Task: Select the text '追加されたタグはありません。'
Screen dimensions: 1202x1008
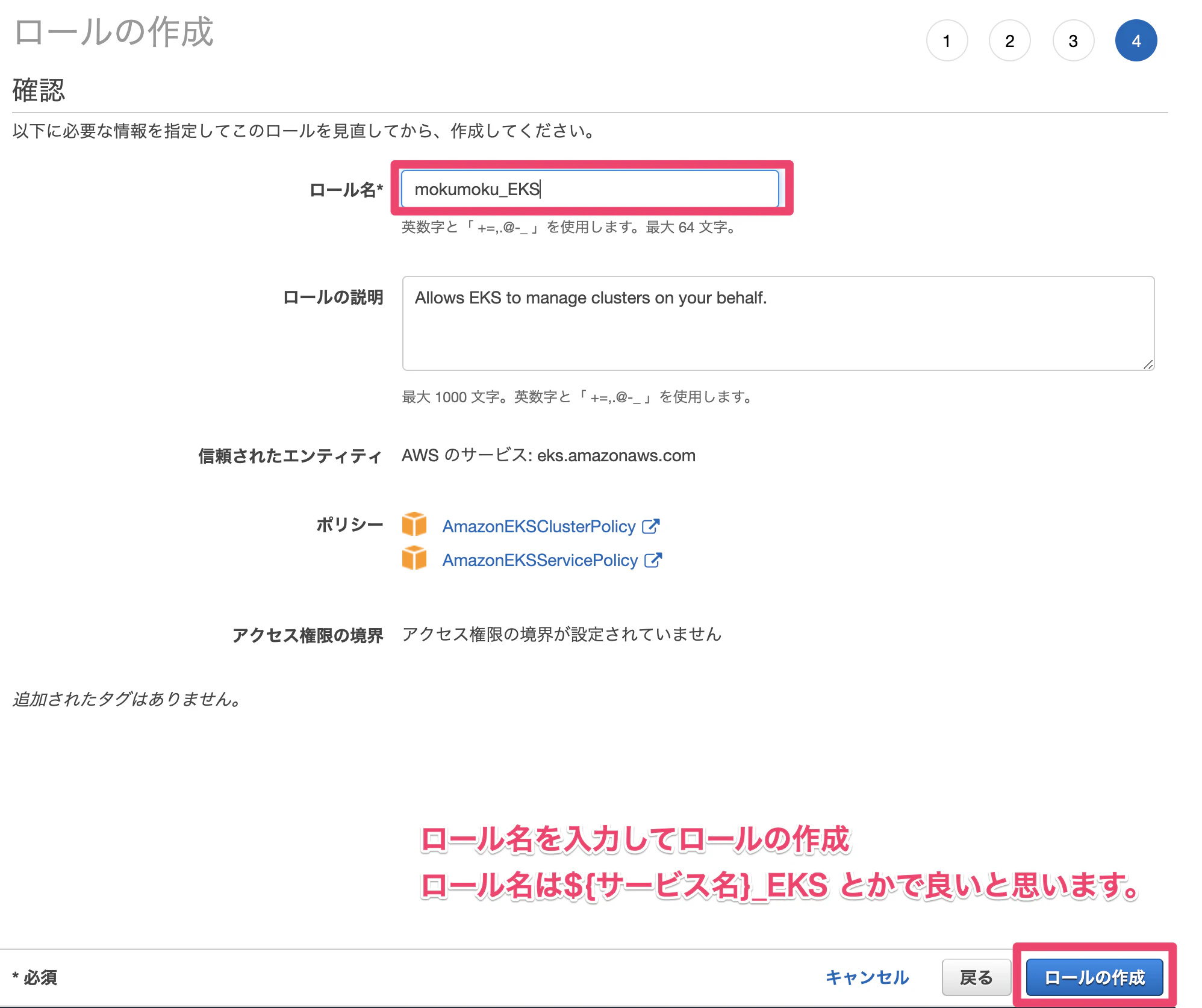Action: (126, 698)
